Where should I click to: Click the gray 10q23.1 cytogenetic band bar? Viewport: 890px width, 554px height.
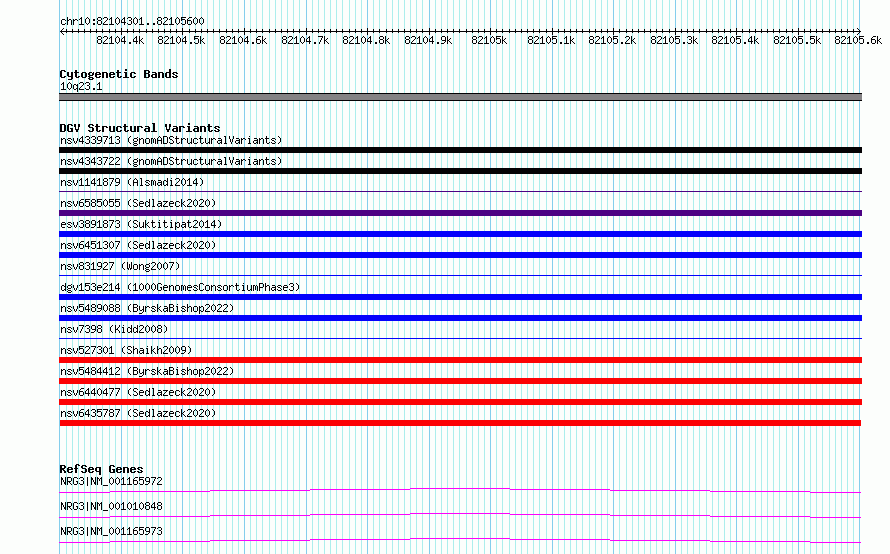pyautogui.click(x=460, y=97)
